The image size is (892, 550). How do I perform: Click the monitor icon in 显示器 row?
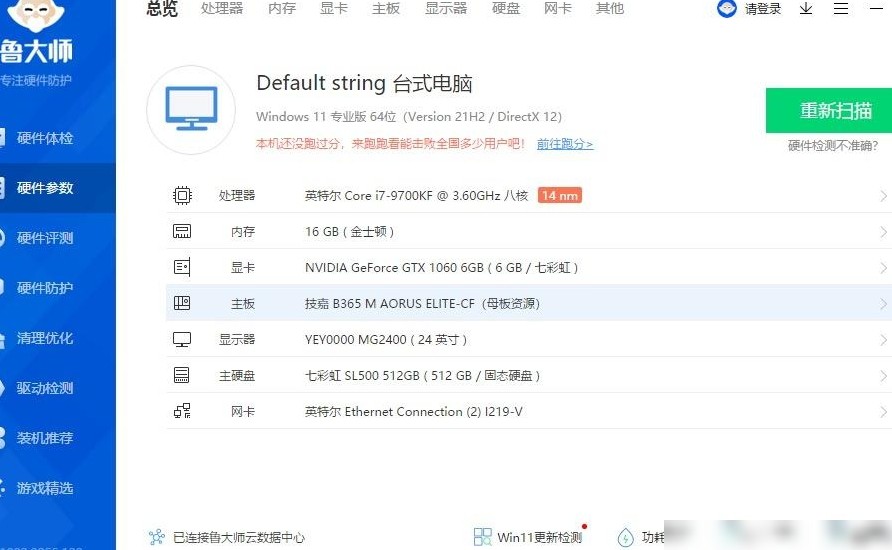point(182,340)
